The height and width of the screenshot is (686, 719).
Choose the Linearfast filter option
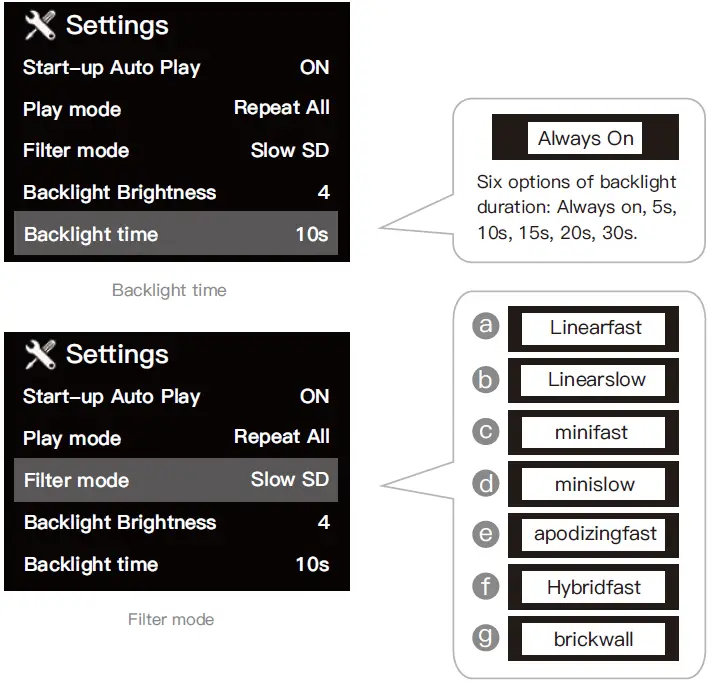pos(595,327)
